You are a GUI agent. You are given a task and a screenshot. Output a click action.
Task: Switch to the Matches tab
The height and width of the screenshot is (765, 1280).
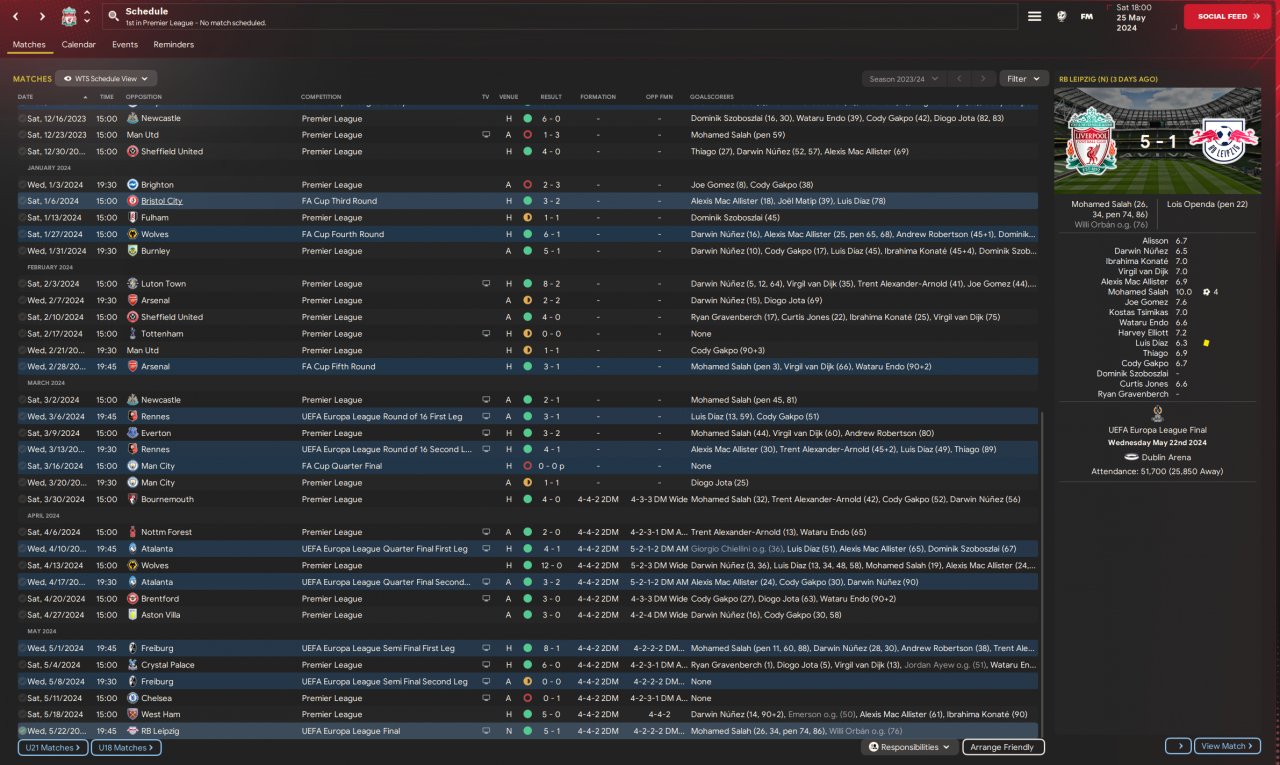point(29,45)
